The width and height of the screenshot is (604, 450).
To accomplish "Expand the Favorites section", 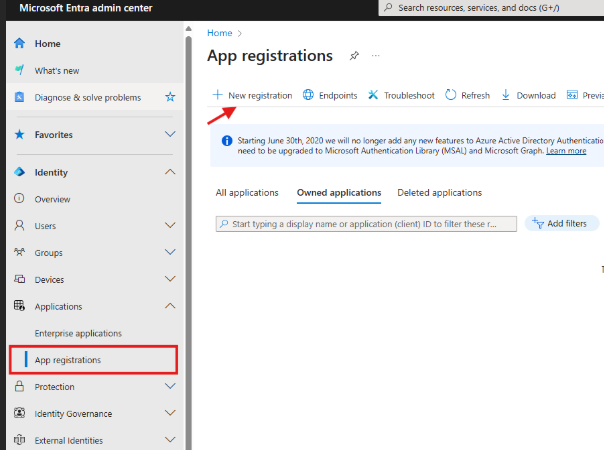I will (x=170, y=134).
